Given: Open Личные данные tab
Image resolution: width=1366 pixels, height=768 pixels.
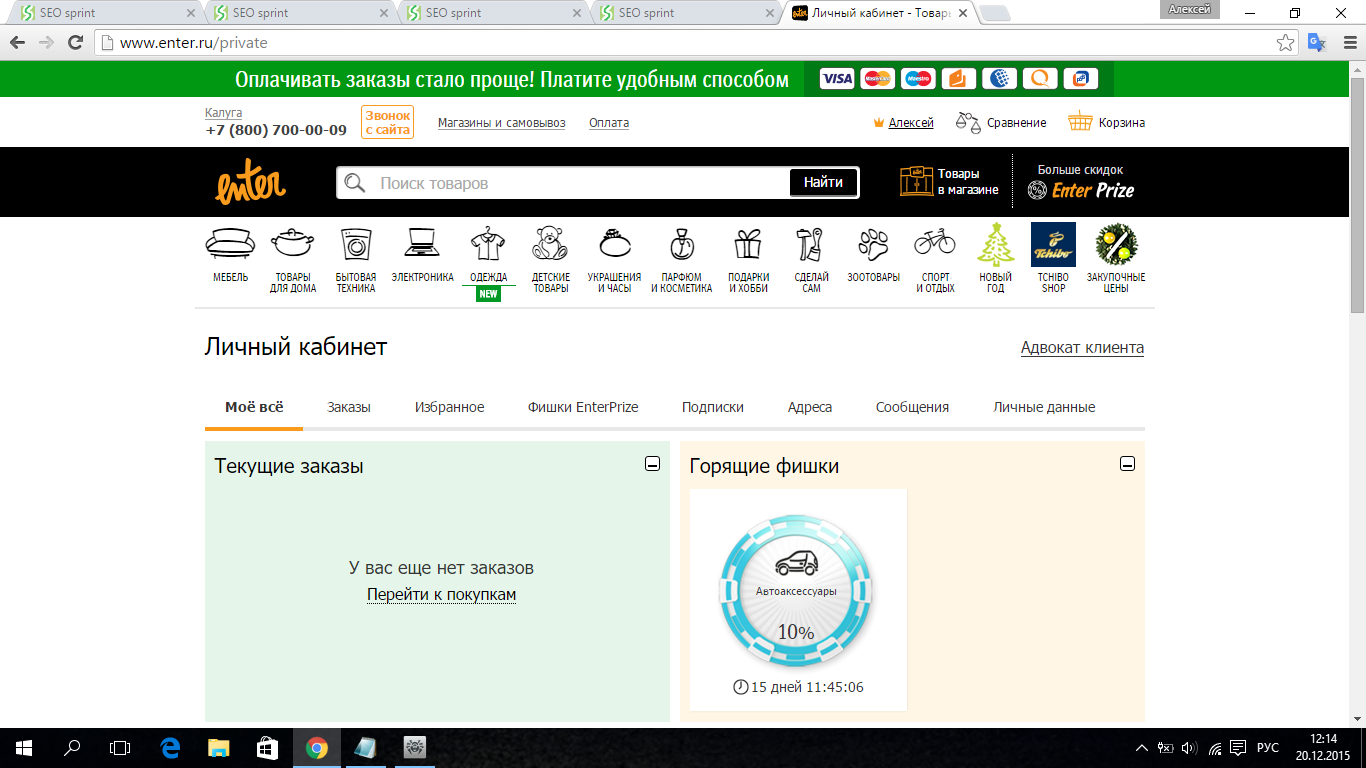Looking at the screenshot, I should point(1044,407).
